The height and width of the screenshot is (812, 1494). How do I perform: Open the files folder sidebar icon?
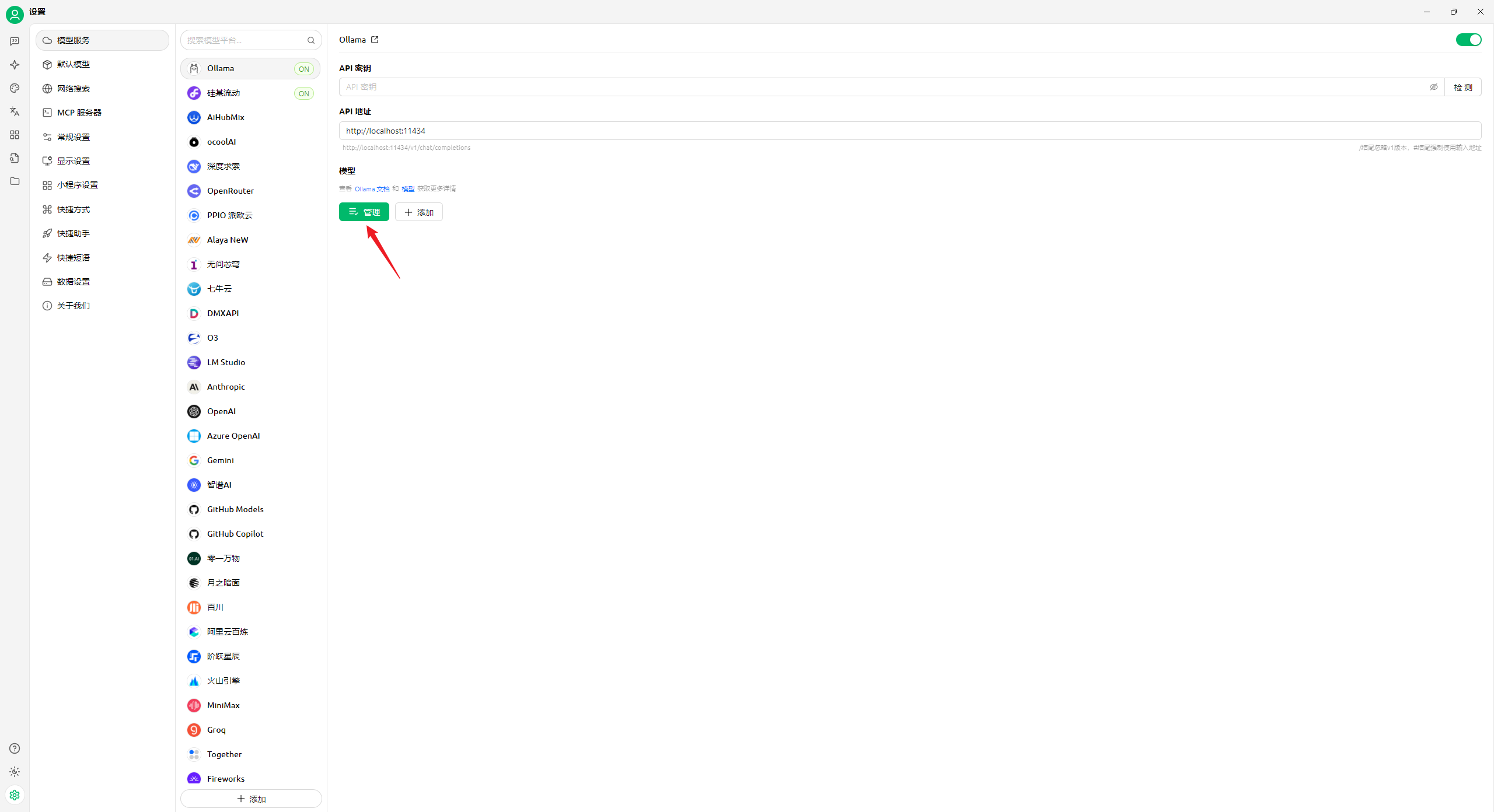(15, 181)
